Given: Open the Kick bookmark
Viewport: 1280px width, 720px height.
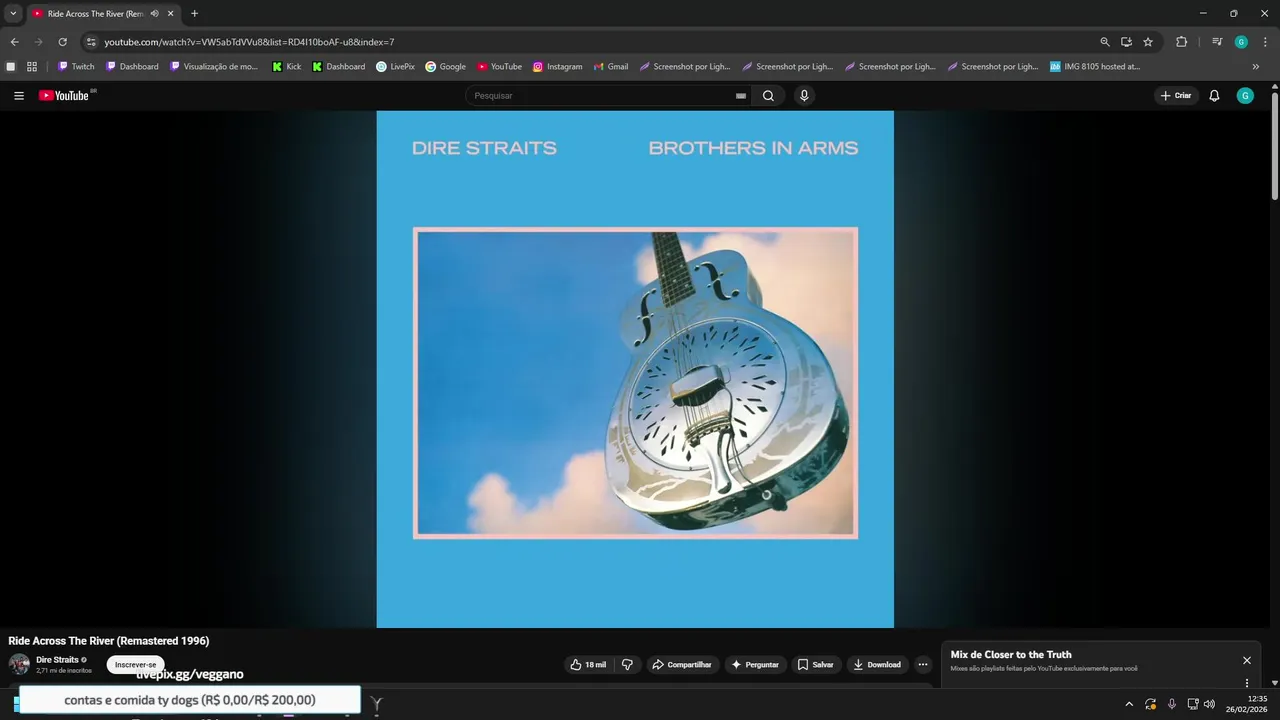Looking at the screenshot, I should (286, 67).
